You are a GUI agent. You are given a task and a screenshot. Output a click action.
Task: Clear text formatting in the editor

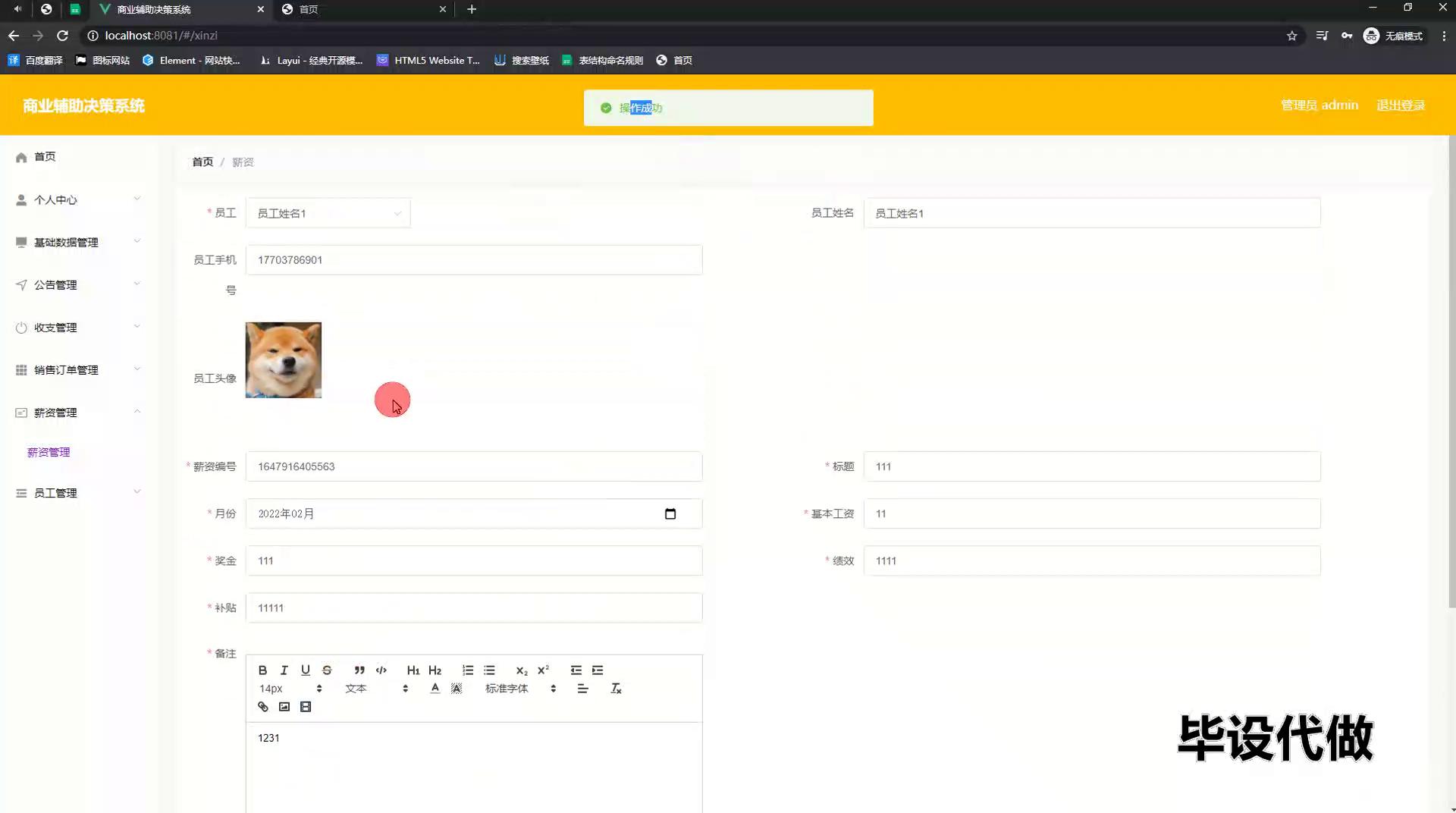(x=616, y=689)
